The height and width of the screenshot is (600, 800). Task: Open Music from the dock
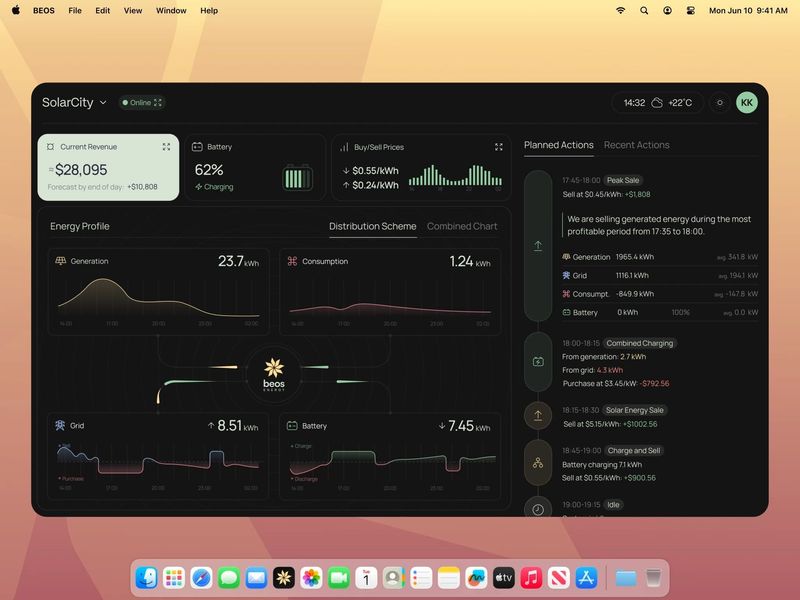(531, 578)
